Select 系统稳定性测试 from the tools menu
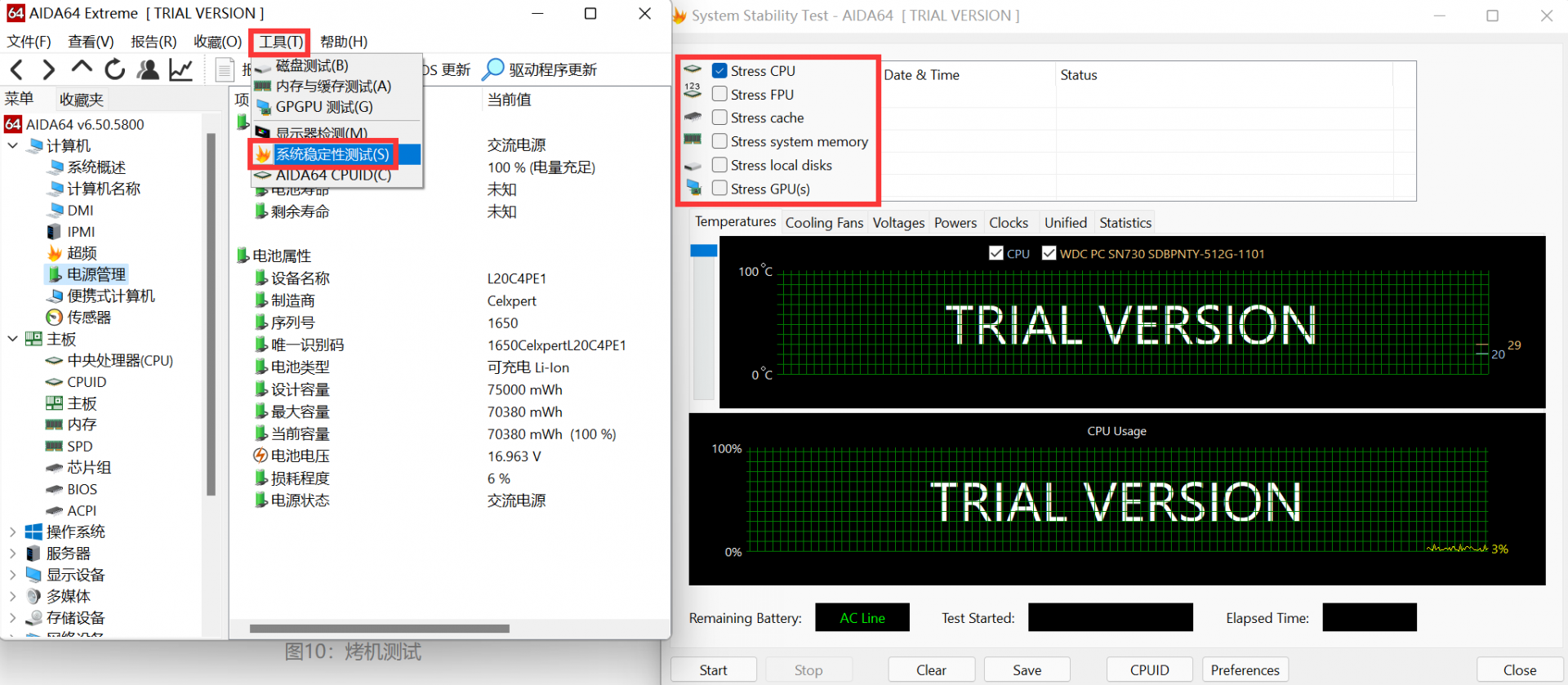The width and height of the screenshot is (1568, 685). coord(332,154)
